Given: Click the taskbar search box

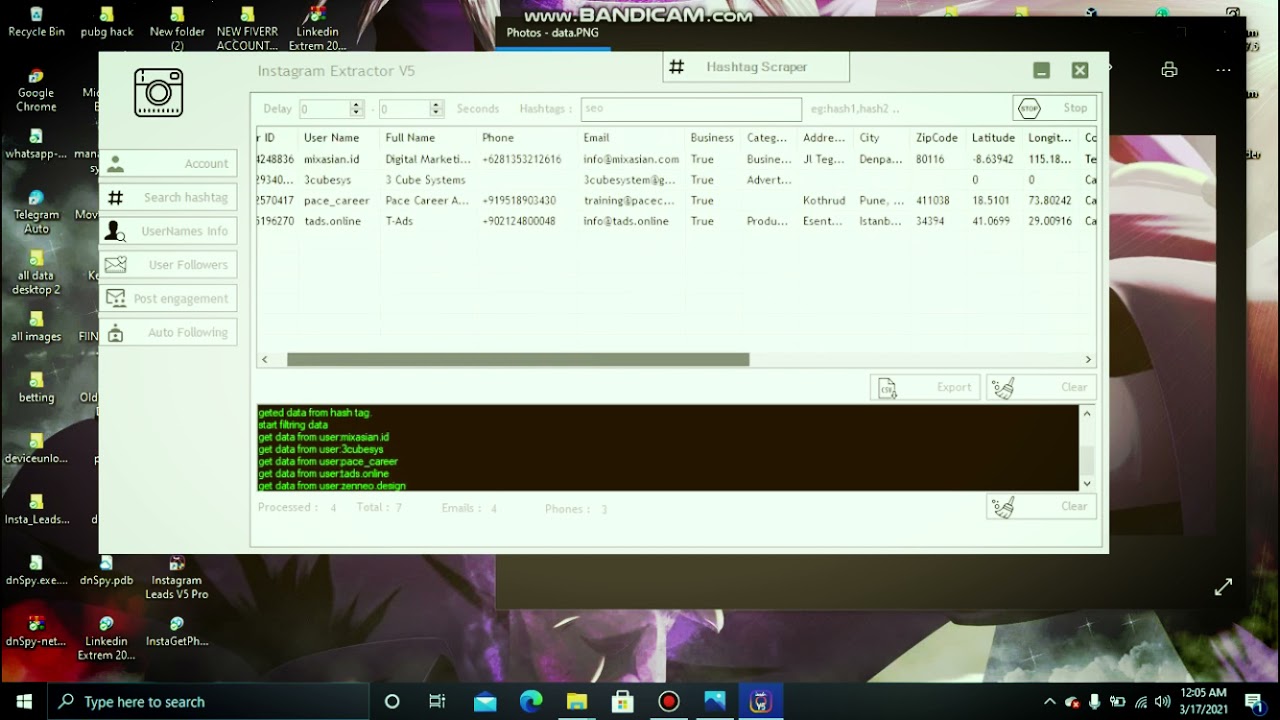Looking at the screenshot, I should pos(209,702).
